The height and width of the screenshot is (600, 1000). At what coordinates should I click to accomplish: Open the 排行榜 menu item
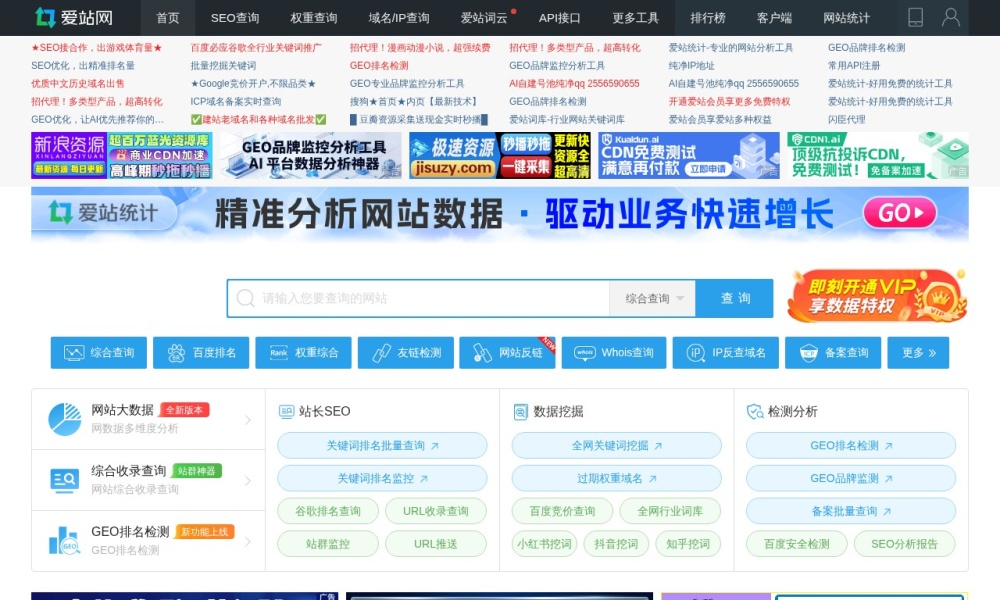click(708, 18)
